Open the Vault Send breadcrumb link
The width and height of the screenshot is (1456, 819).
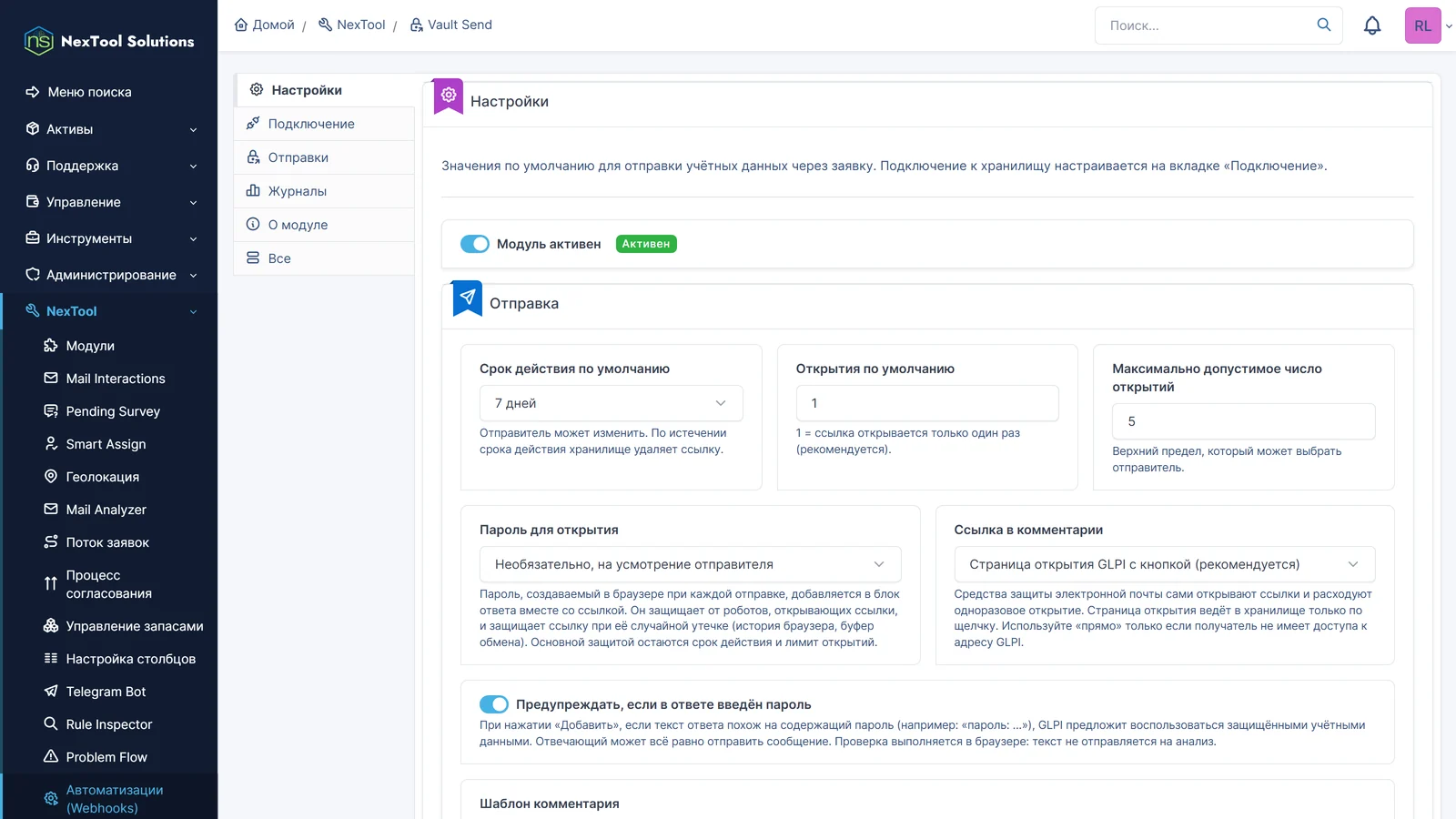[450, 25]
